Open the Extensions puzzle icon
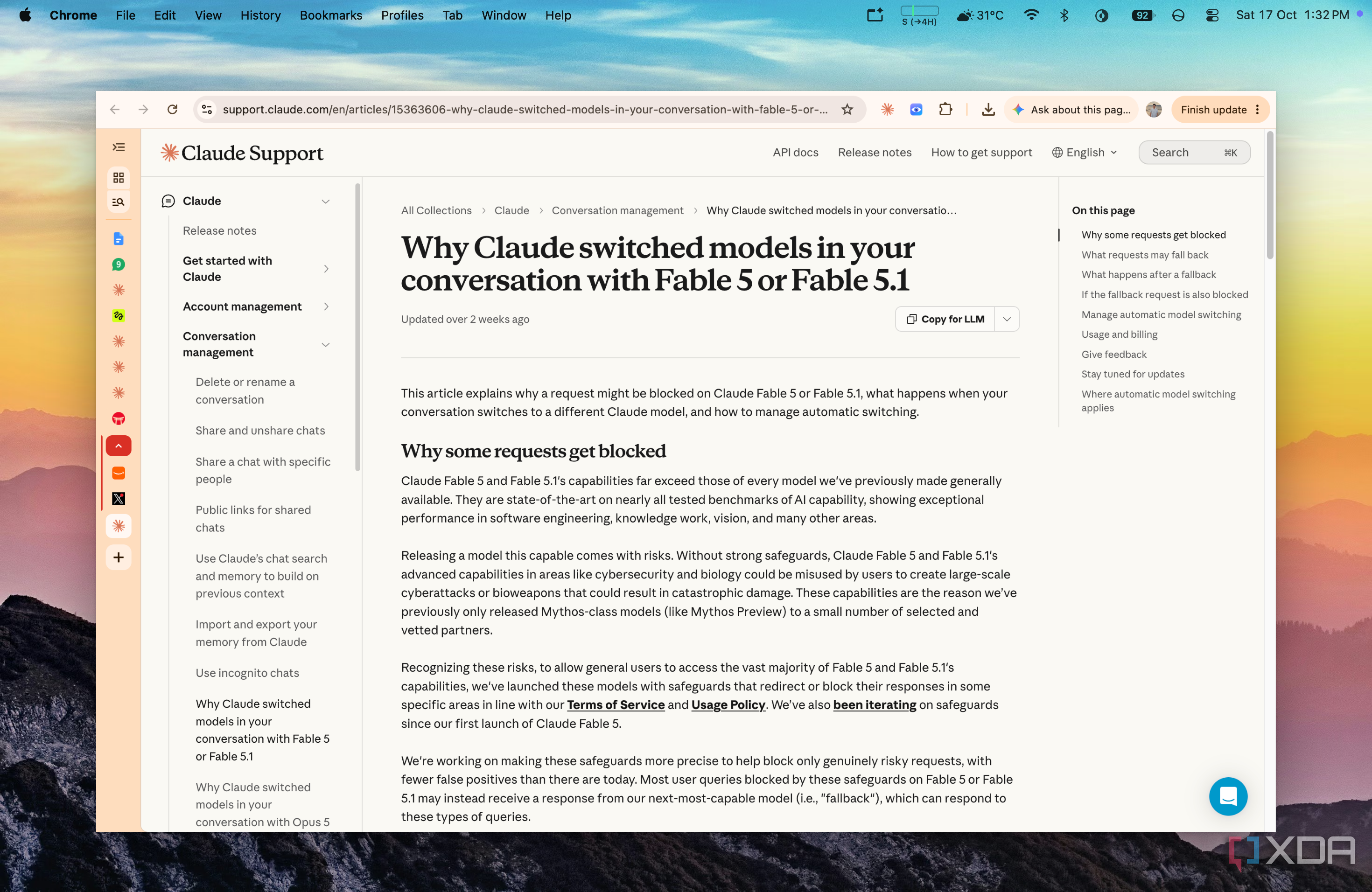Screen dimensions: 1372x892 (945, 110)
